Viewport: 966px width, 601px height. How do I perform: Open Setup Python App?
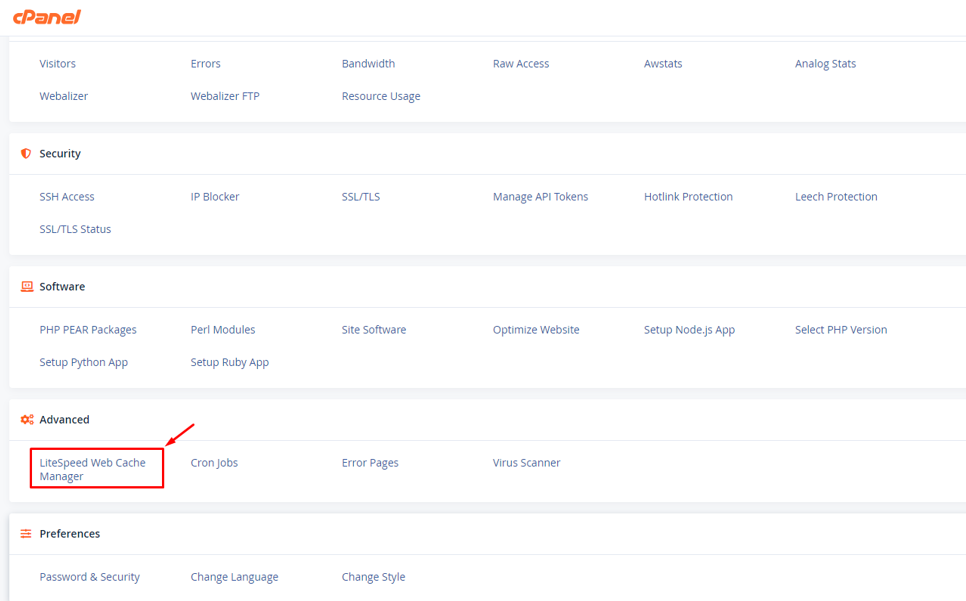point(83,362)
